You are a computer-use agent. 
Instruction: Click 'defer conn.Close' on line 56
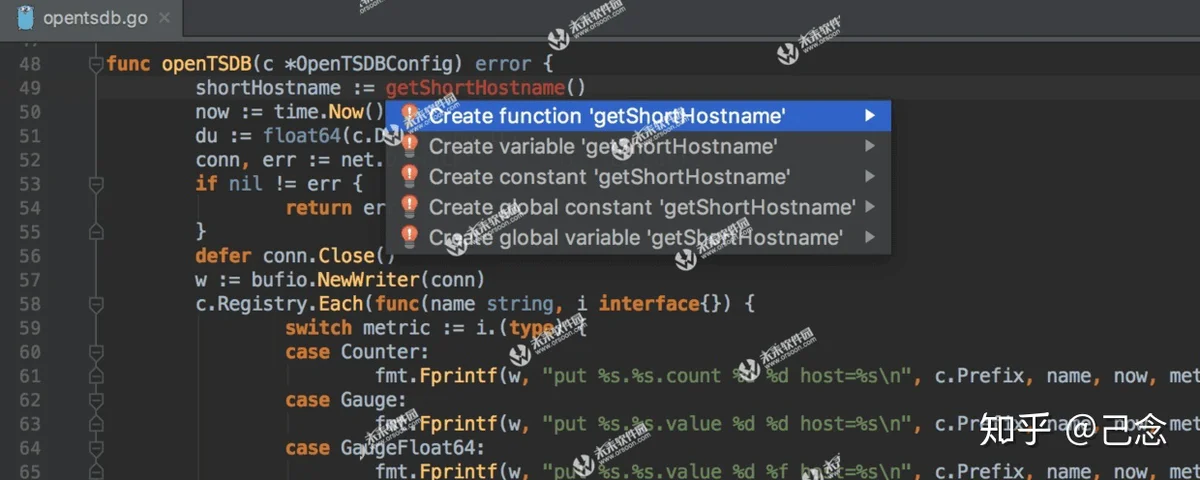coord(284,256)
